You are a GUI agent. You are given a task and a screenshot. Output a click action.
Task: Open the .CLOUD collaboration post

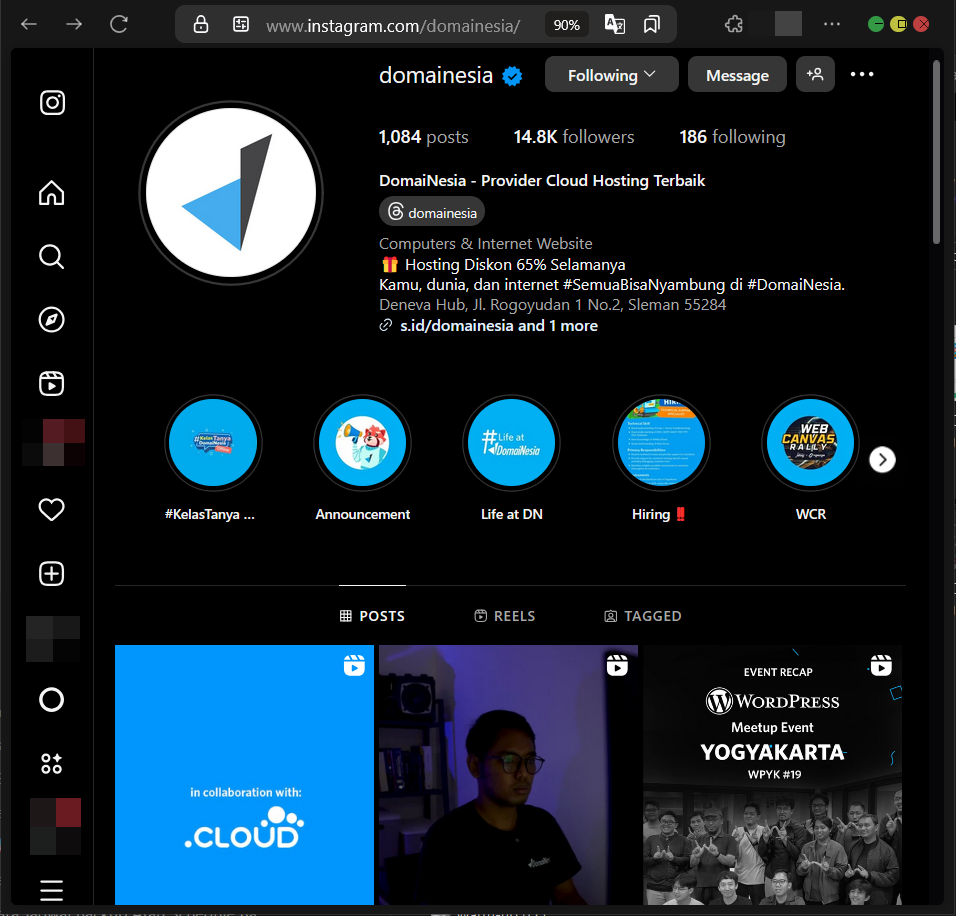pyautogui.click(x=244, y=775)
